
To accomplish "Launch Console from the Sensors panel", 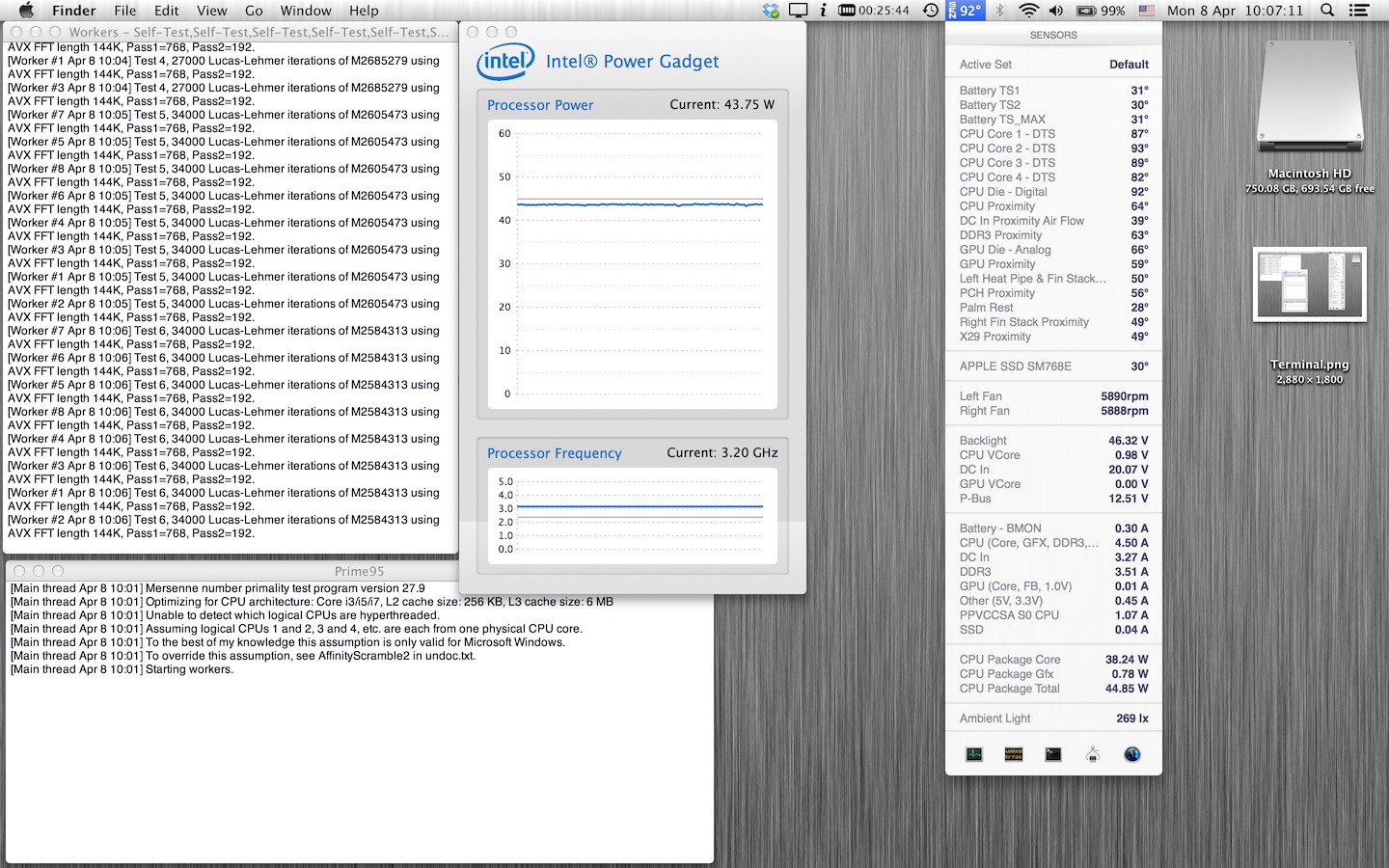I will [1014, 754].
